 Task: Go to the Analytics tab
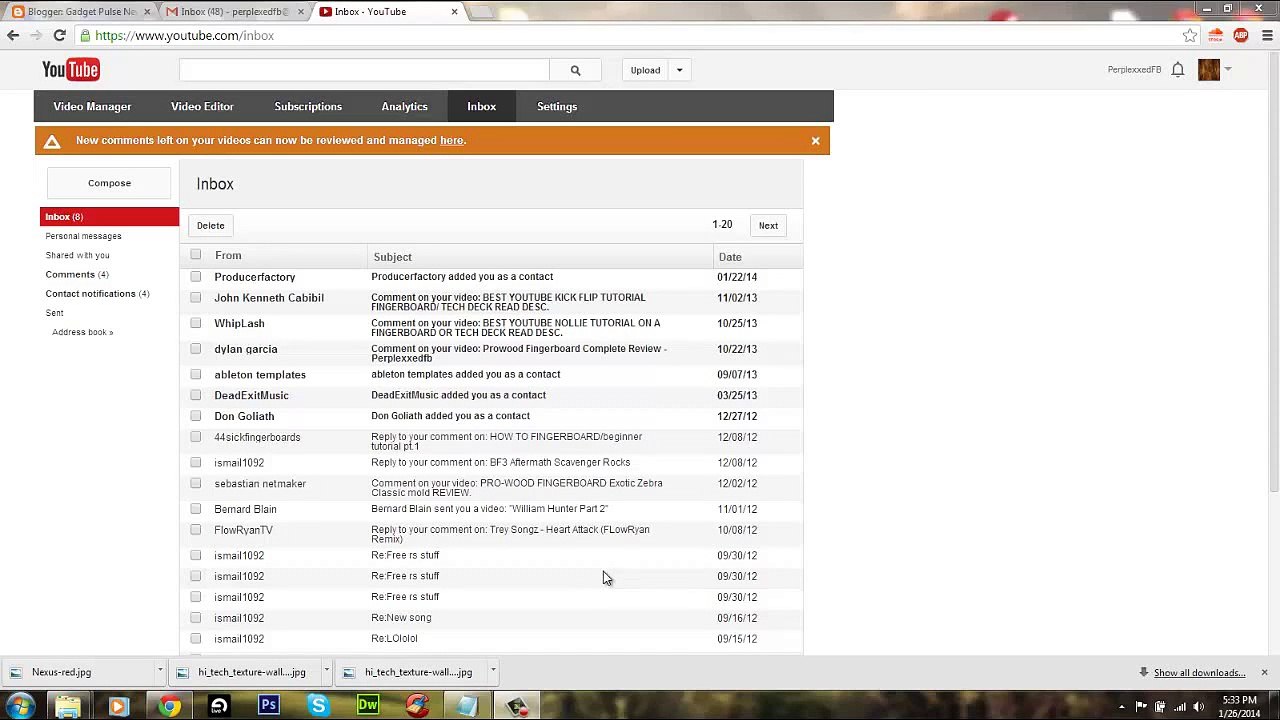tap(404, 106)
